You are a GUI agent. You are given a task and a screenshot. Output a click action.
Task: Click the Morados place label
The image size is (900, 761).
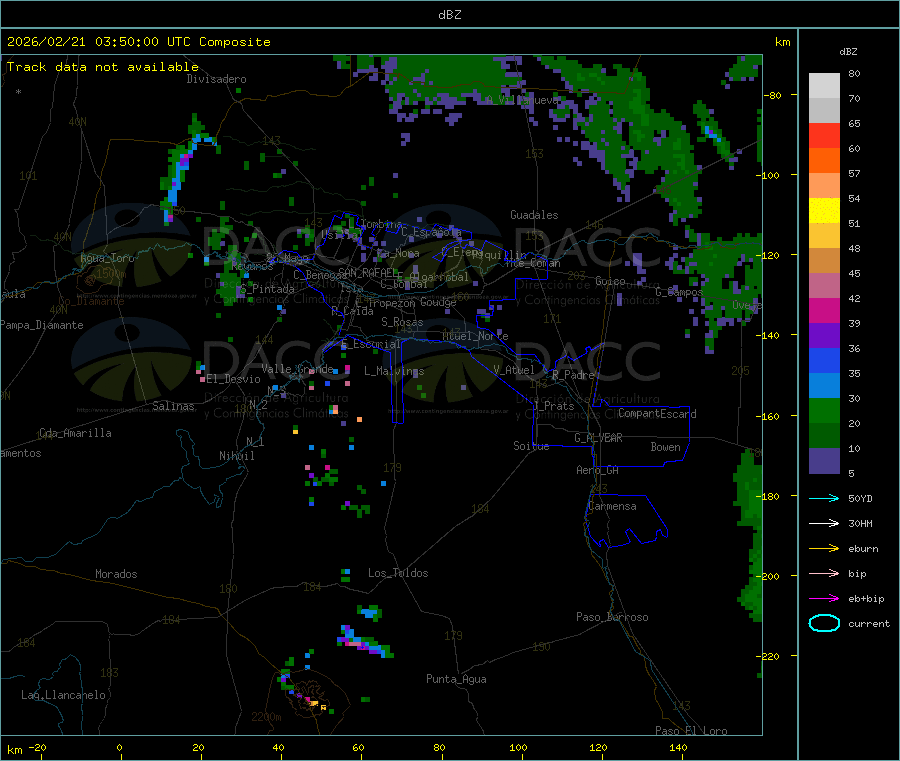click(x=116, y=574)
